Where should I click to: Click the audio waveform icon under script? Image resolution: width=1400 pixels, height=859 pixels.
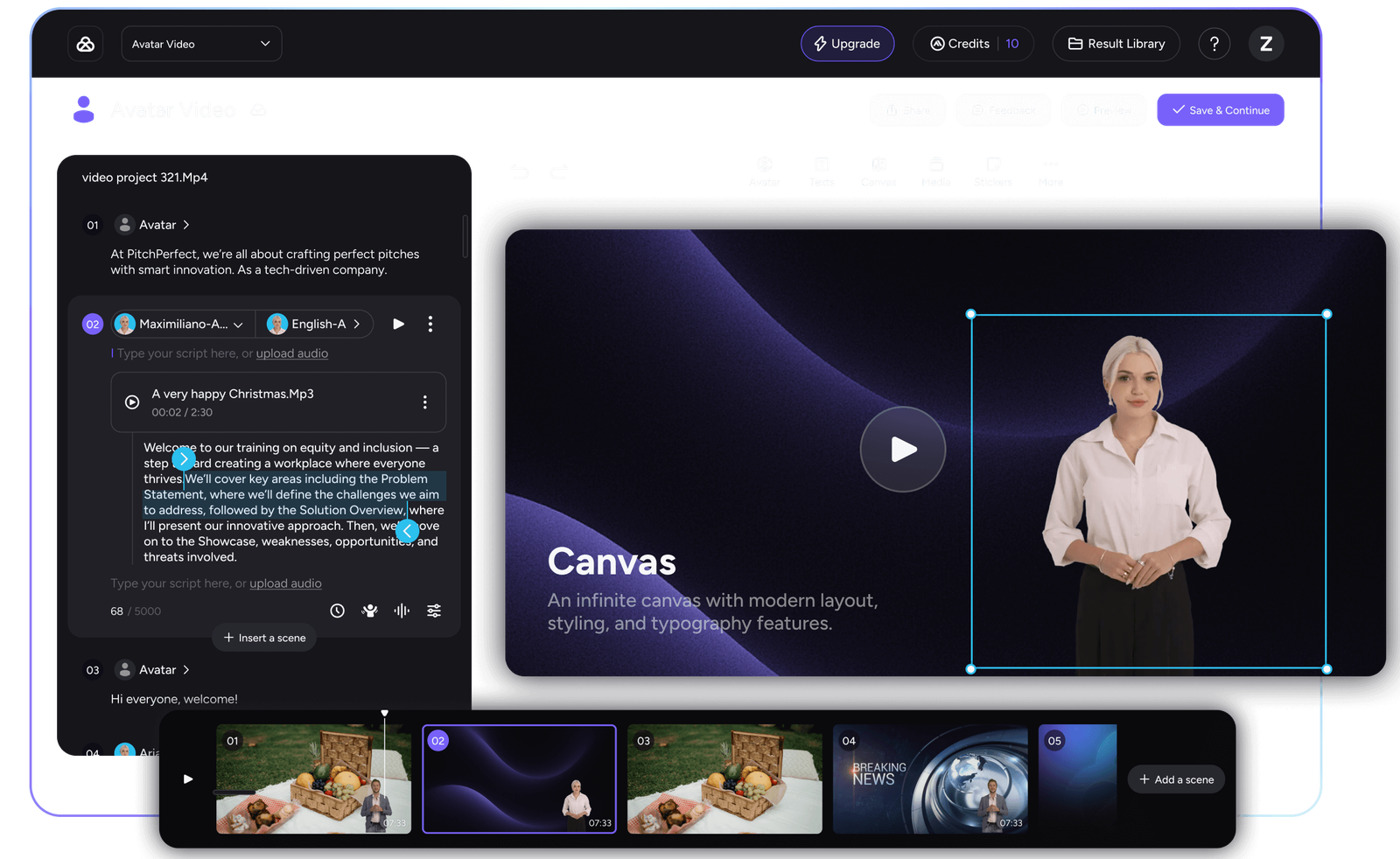(402, 611)
